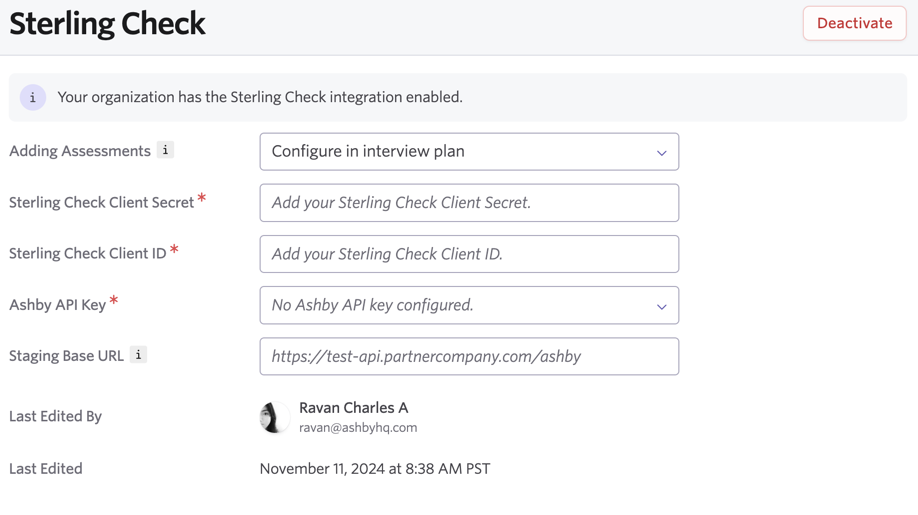Expand the Adding Assessments dropdown chevron
This screenshot has height=515, width=918.
(662, 153)
